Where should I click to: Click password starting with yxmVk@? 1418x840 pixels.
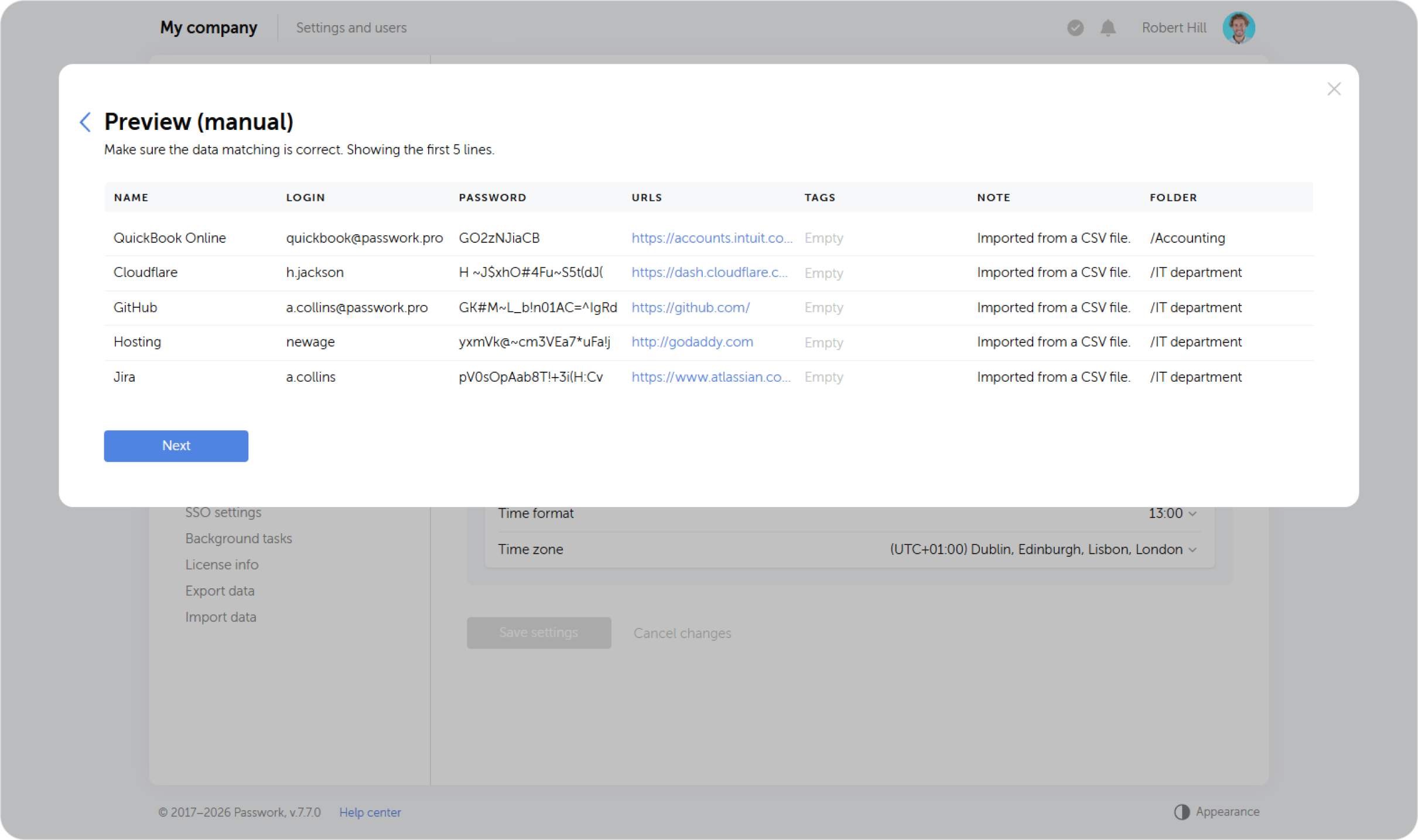click(534, 341)
